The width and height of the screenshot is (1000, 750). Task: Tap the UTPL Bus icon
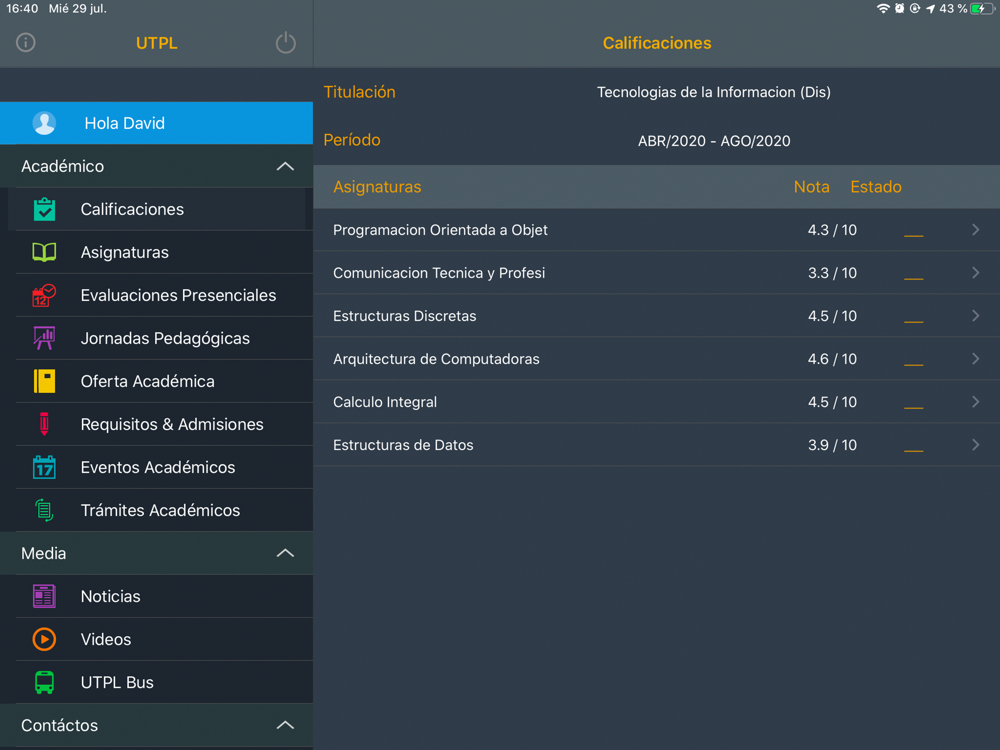pyautogui.click(x=44, y=682)
